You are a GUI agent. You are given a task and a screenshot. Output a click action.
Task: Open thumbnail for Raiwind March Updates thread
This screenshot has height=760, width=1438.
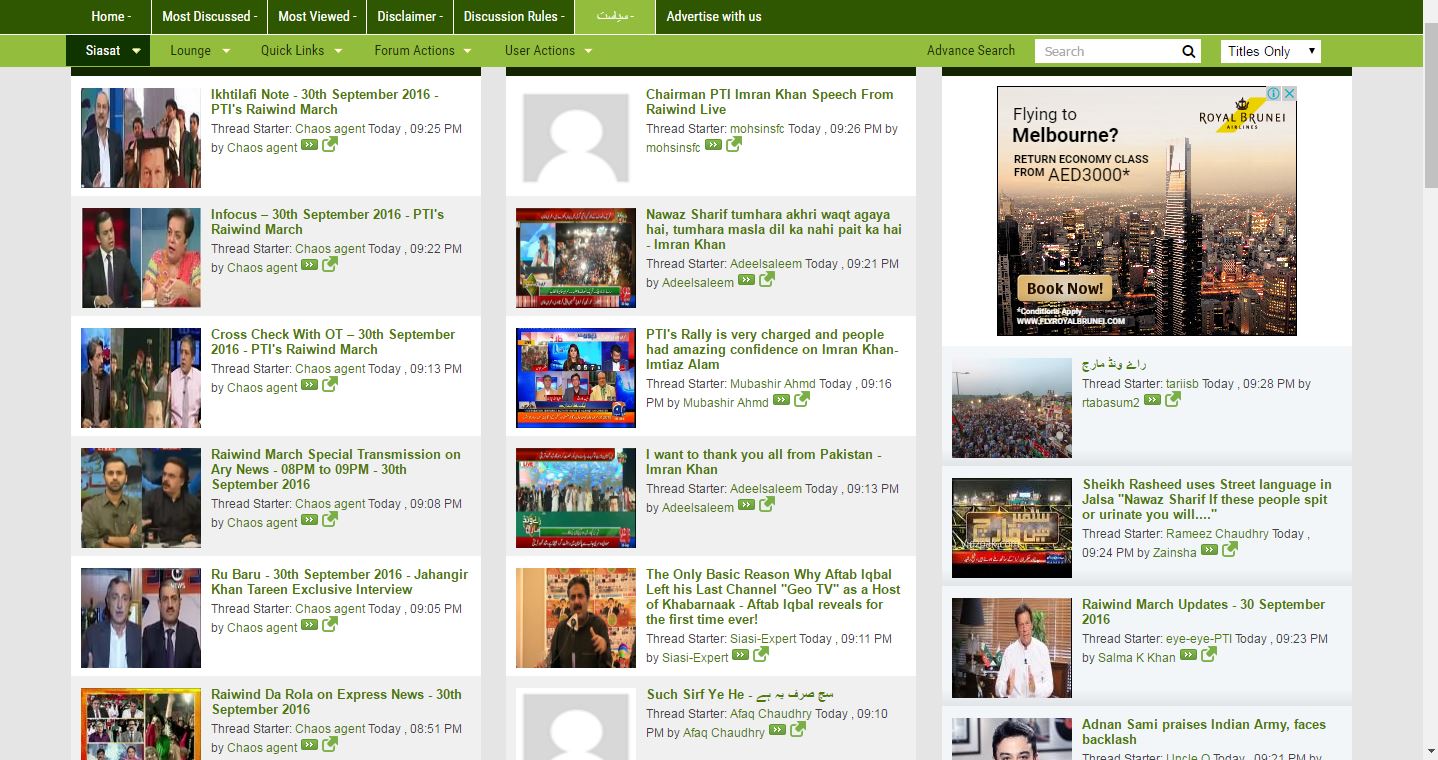[x=1012, y=647]
